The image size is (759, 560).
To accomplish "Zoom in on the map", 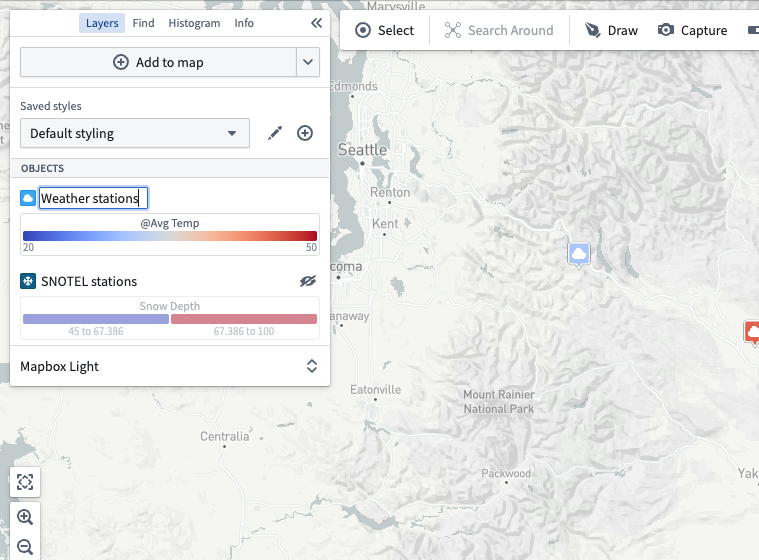I will (25, 517).
